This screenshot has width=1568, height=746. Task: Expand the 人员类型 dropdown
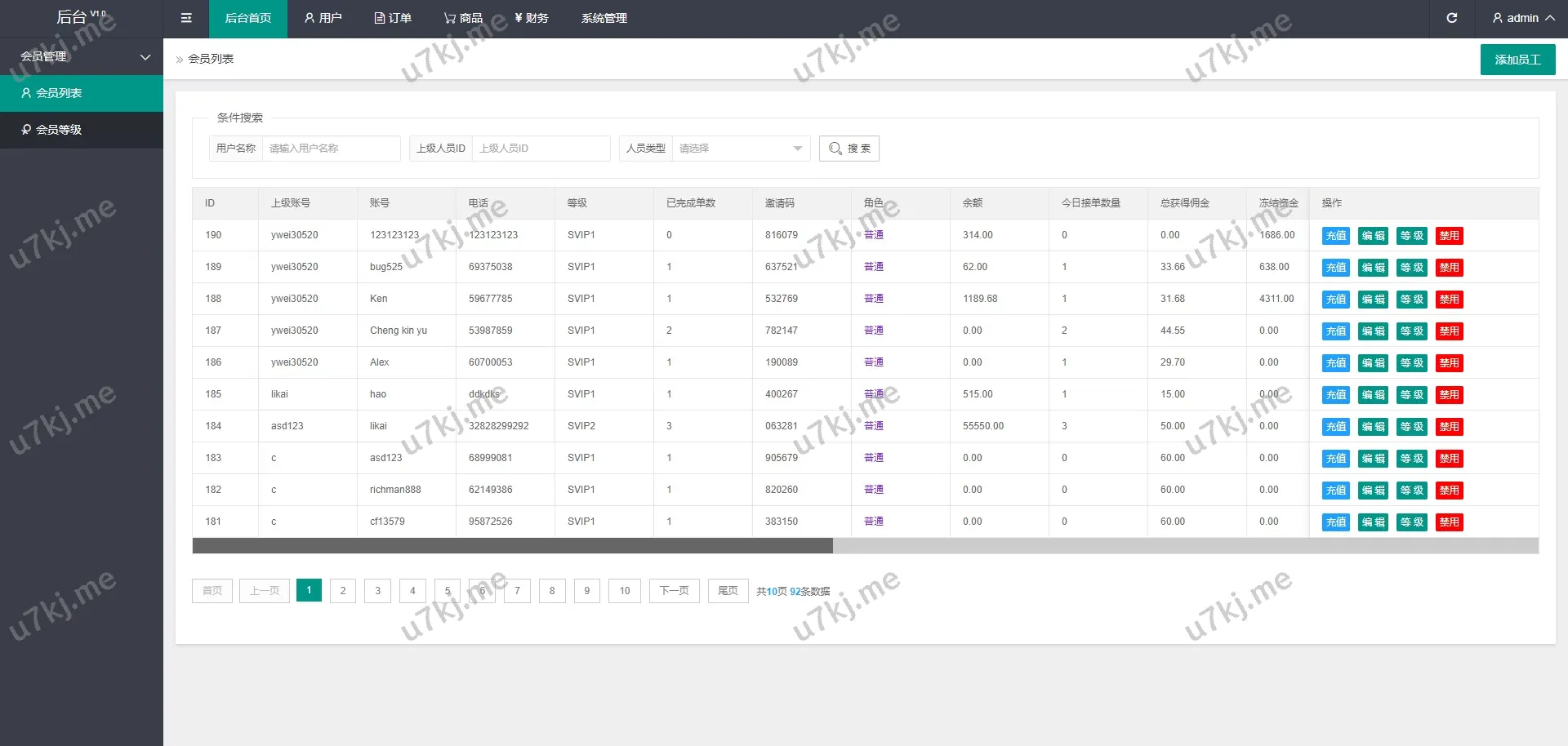(740, 149)
